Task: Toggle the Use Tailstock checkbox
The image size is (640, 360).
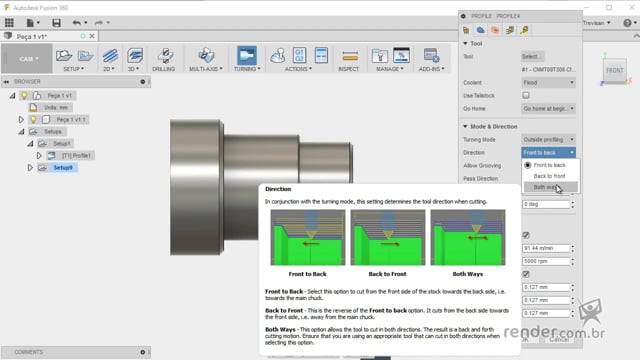Action: tap(526, 96)
